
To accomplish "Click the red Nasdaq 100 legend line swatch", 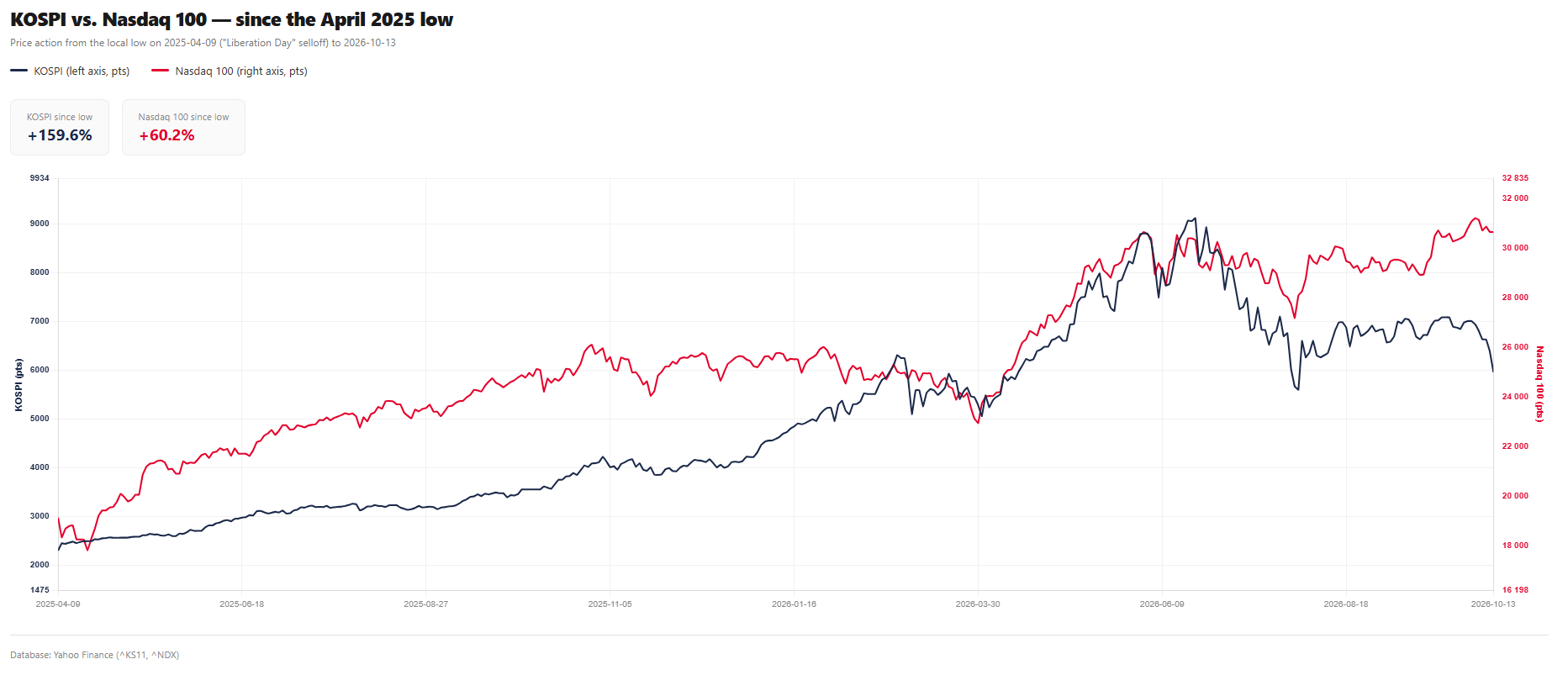I will (x=160, y=71).
